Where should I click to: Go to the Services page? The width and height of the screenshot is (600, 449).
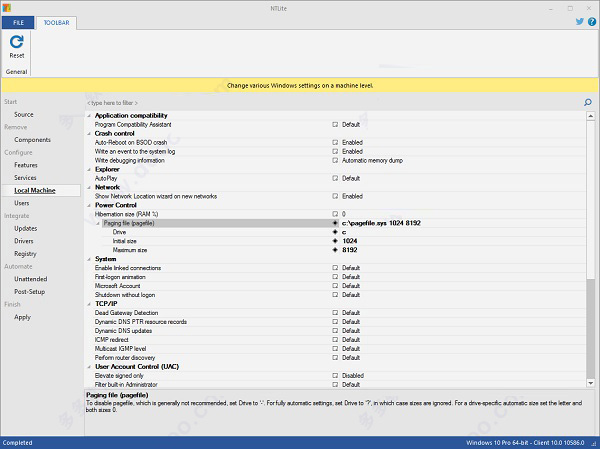(x=25, y=178)
